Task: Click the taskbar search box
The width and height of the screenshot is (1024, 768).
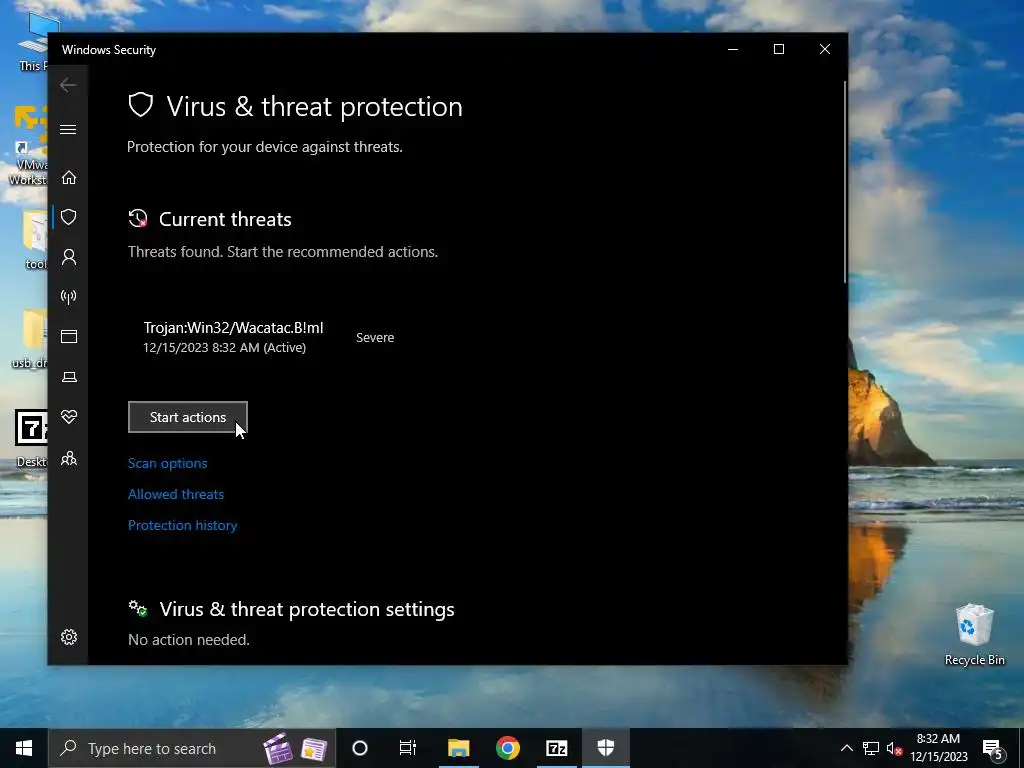Action: [x=192, y=748]
